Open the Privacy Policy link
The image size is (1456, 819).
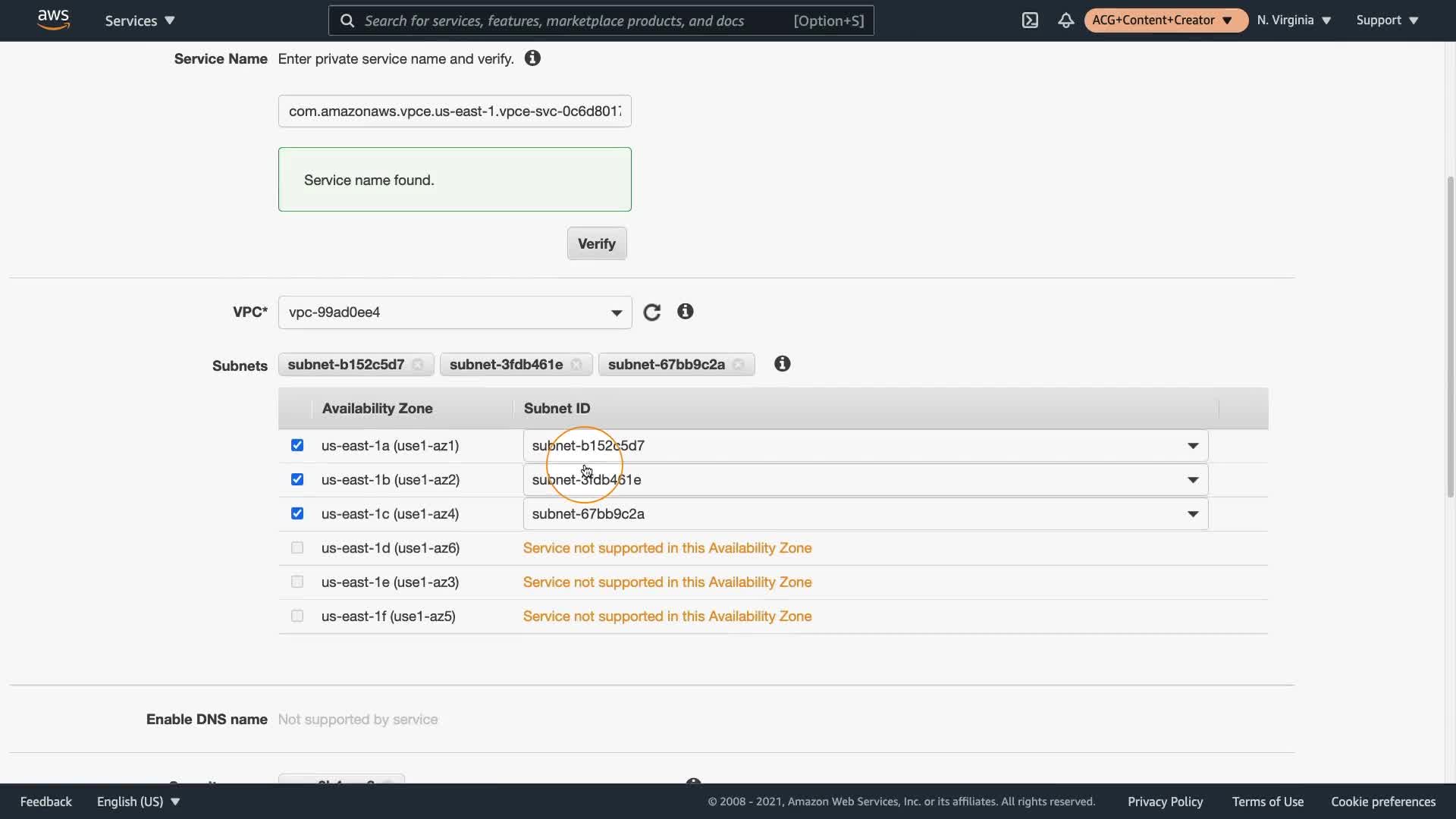1165,802
